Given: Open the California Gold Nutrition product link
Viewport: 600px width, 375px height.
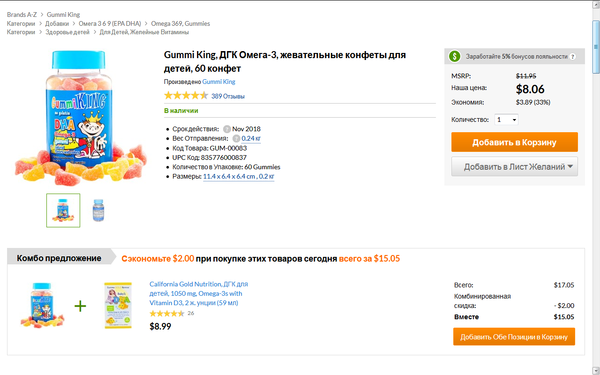Looking at the screenshot, I should click(199, 293).
